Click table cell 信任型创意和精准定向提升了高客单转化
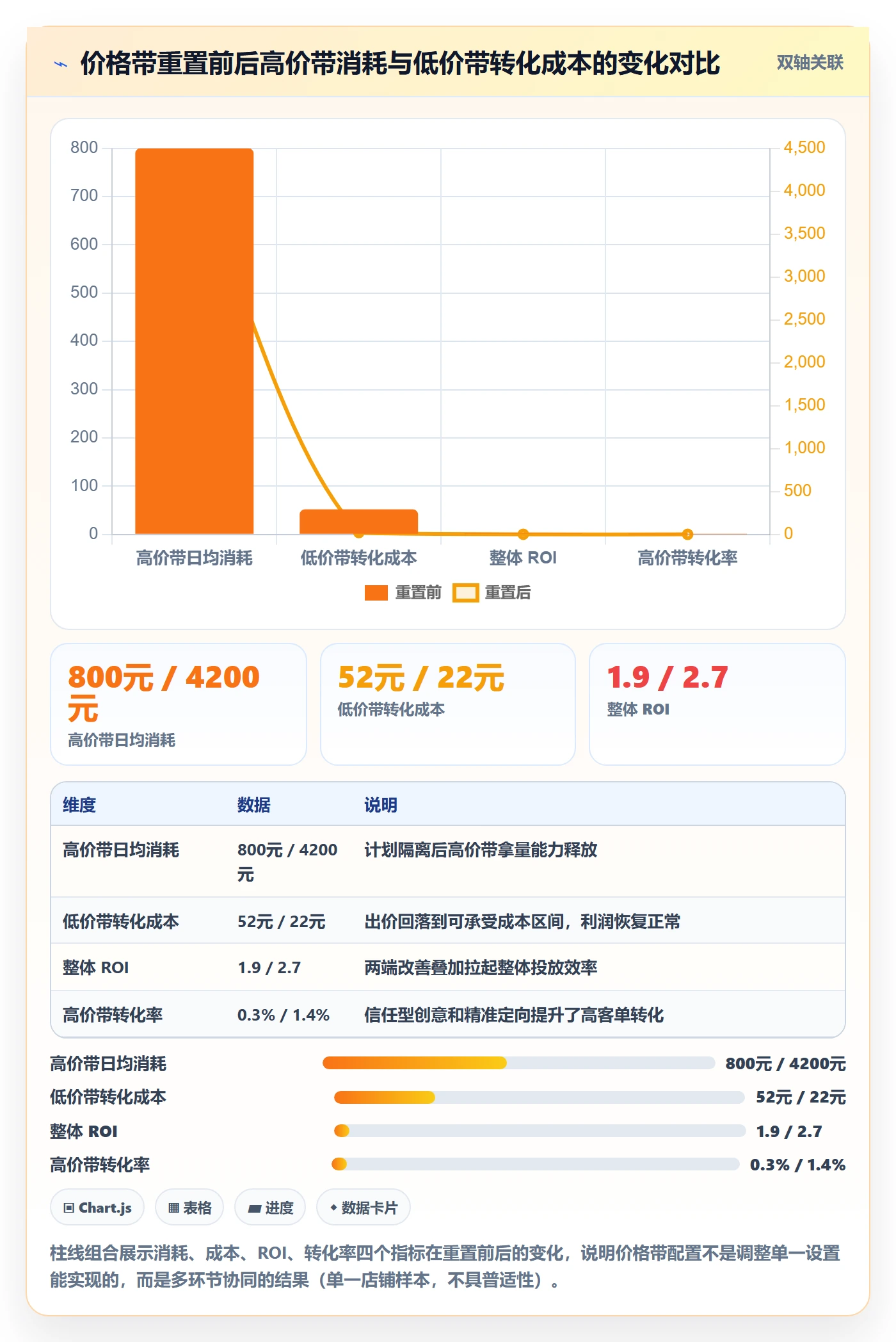This screenshot has height=1342, width=896. (x=514, y=1015)
